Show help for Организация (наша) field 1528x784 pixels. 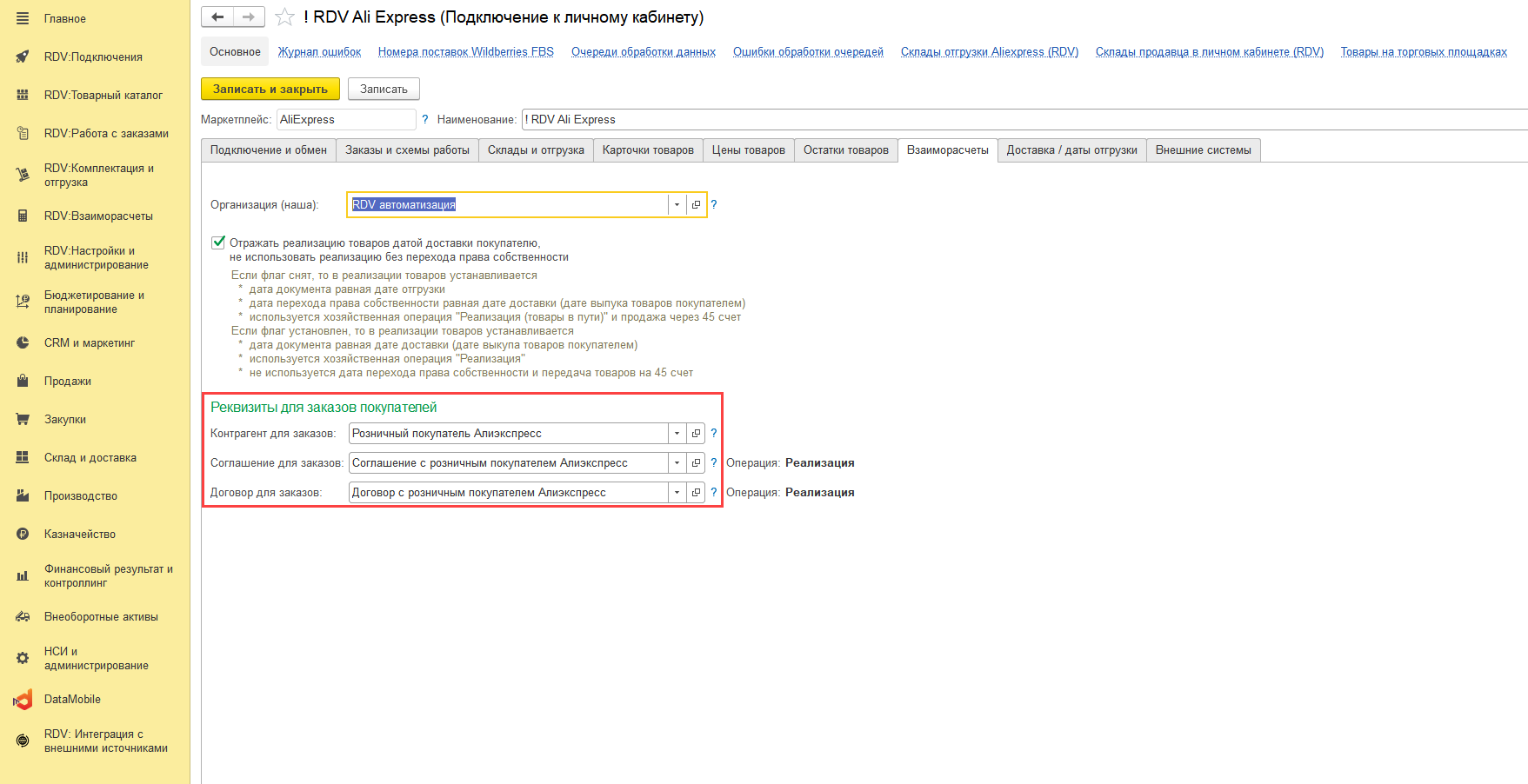[x=714, y=204]
